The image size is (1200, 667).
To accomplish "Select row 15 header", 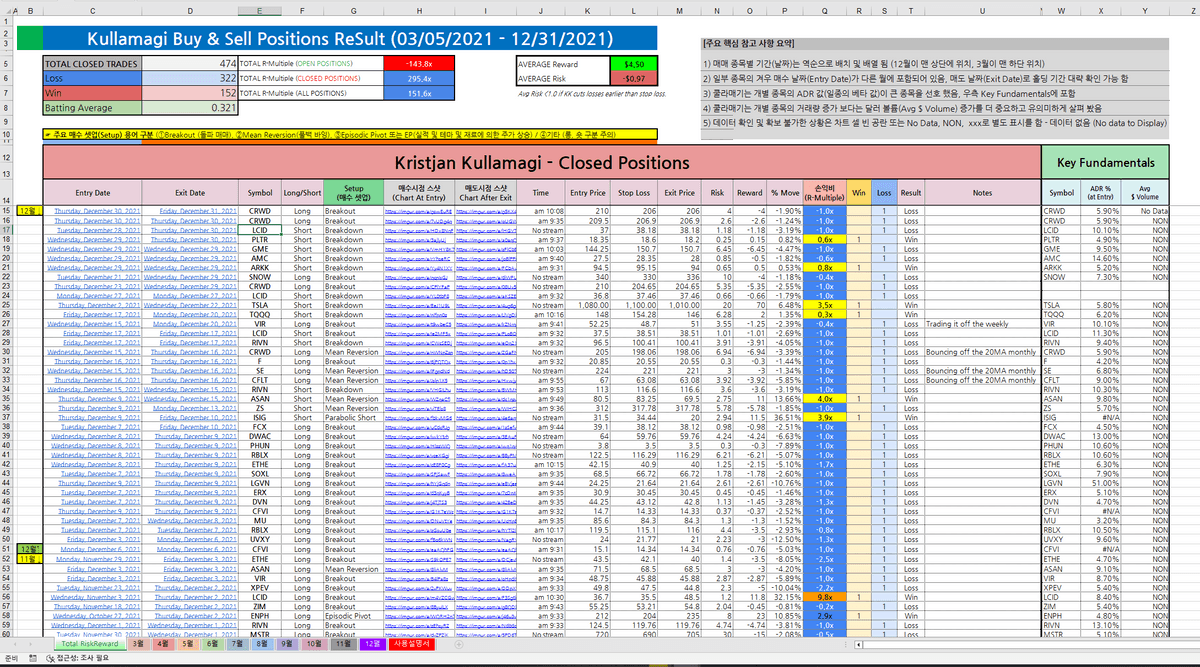I will pos(7,212).
